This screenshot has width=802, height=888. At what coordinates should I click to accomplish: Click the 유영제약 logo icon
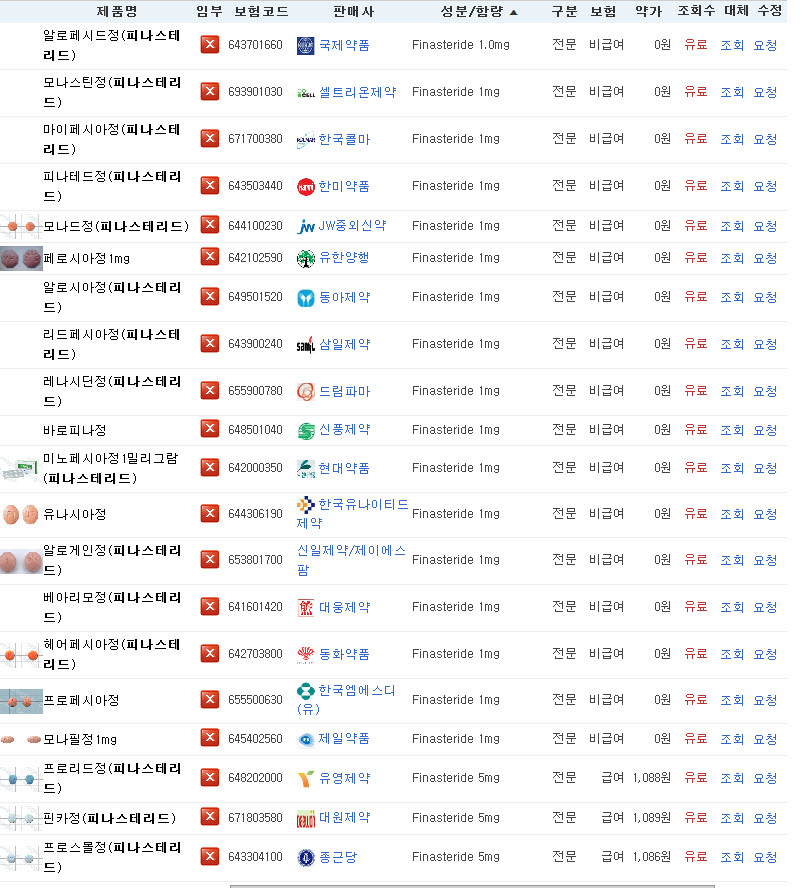pos(306,779)
